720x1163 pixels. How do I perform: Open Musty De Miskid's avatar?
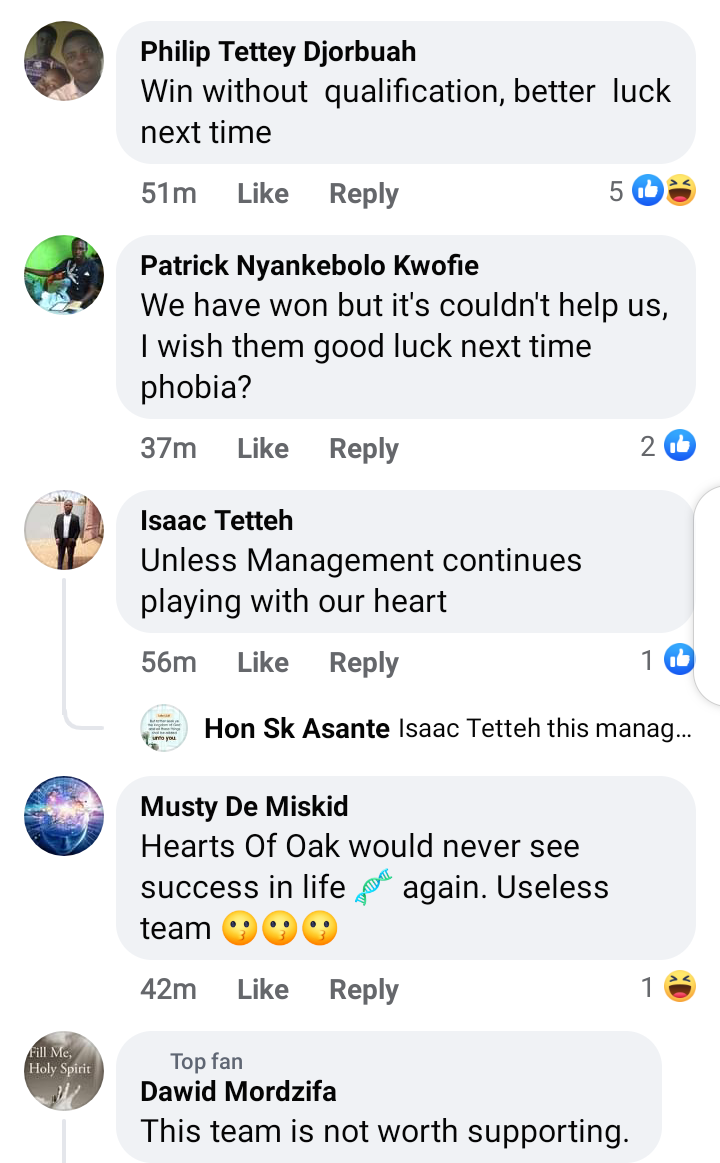(63, 816)
